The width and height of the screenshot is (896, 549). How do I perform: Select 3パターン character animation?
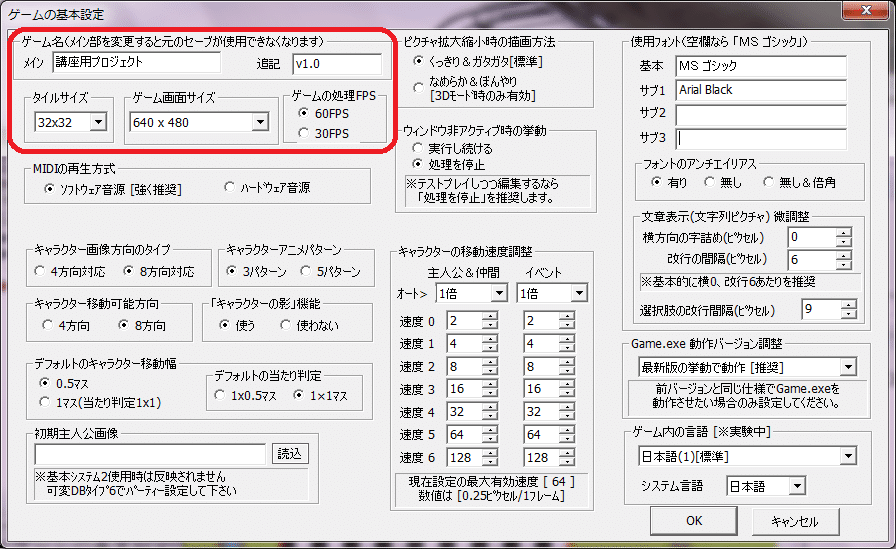tap(231, 271)
